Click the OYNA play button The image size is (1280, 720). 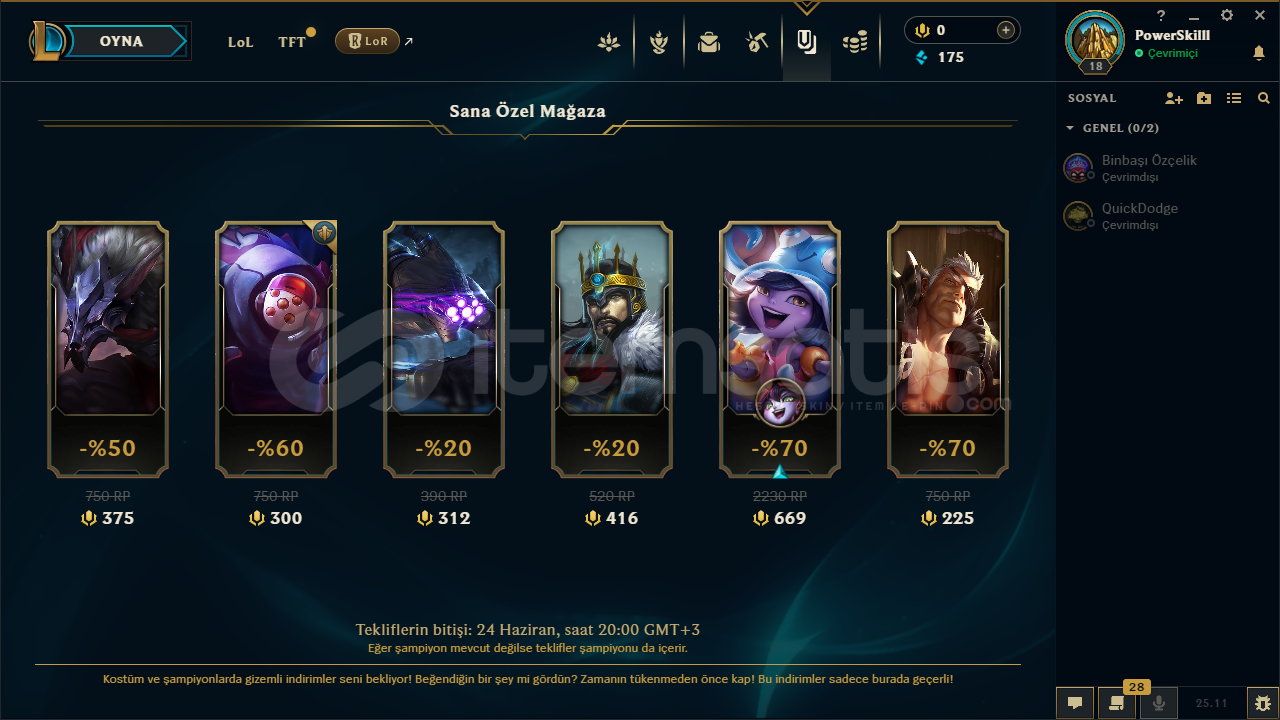[x=121, y=41]
